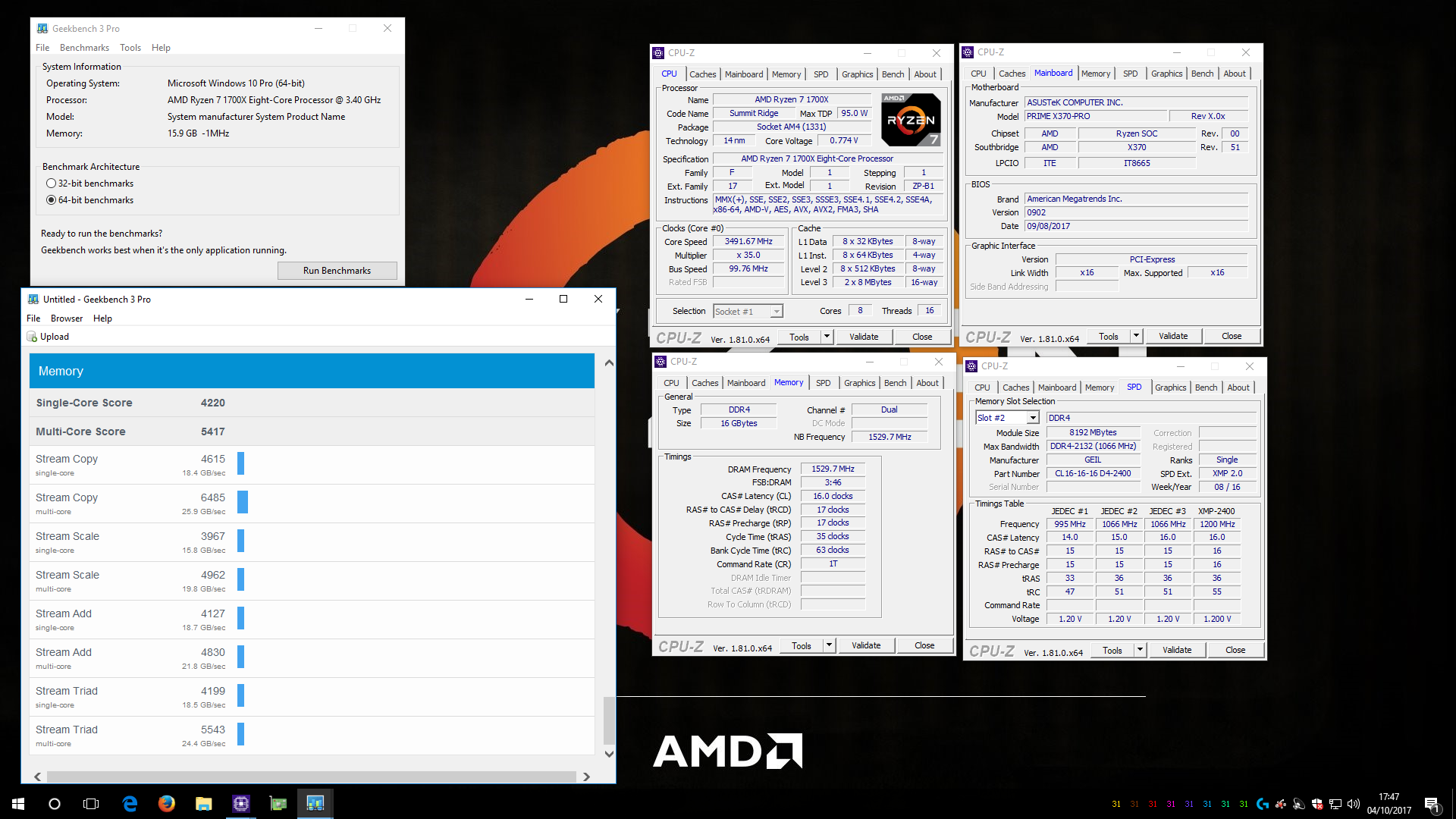Open the Slot #2 memory slot dropdown
The height and width of the screenshot is (819, 1456).
1033,418
